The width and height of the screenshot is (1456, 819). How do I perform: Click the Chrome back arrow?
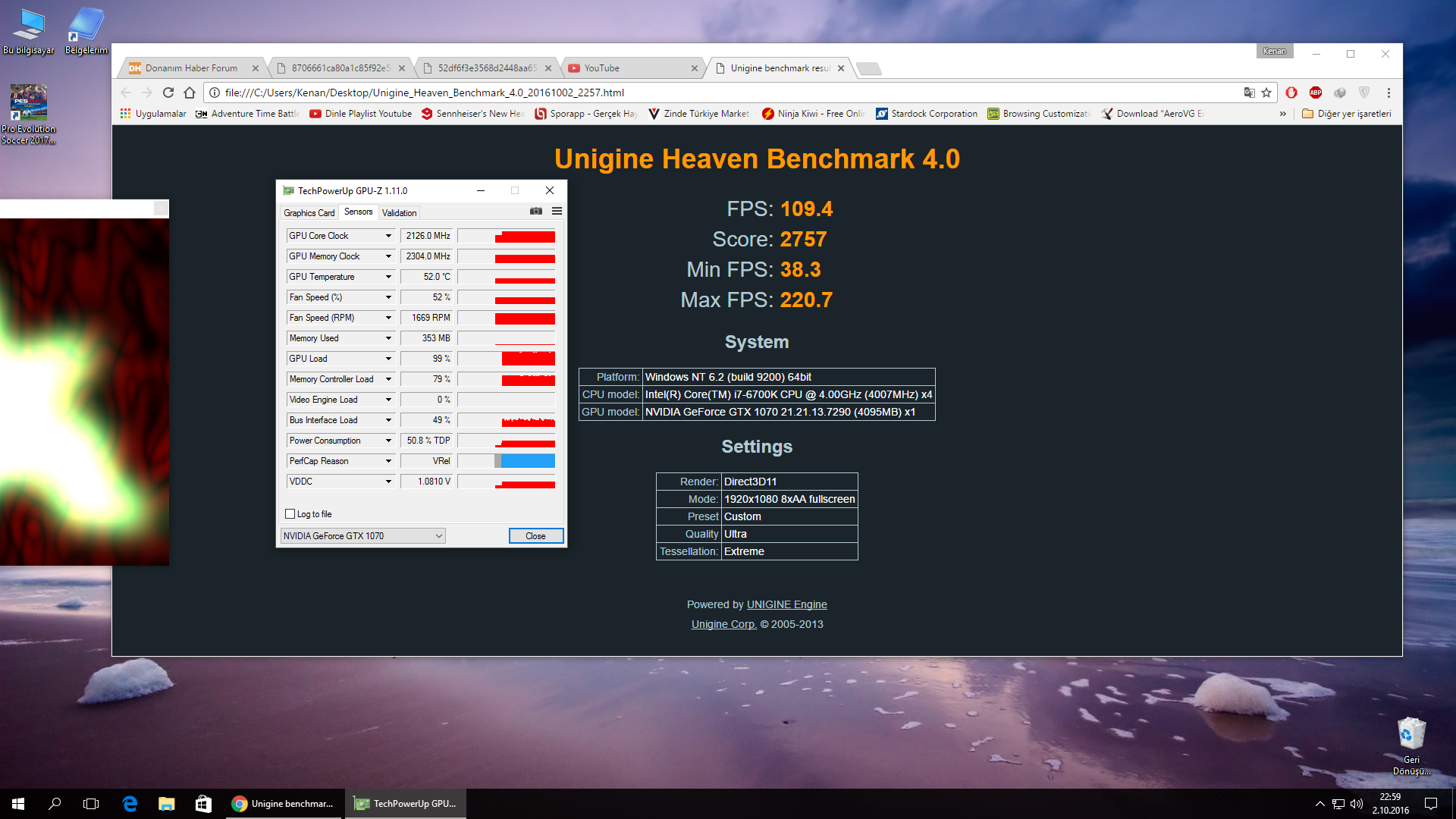(x=126, y=93)
